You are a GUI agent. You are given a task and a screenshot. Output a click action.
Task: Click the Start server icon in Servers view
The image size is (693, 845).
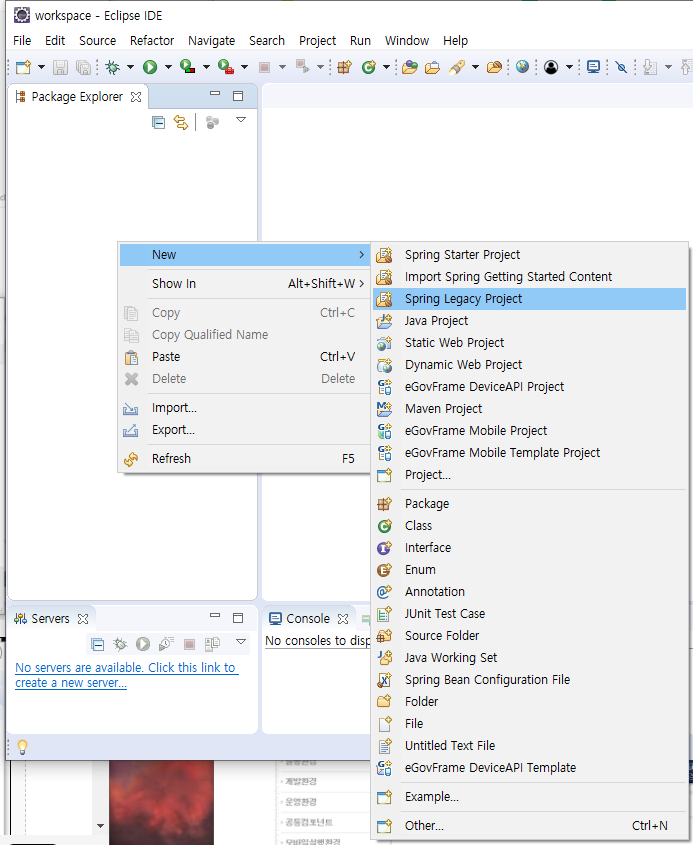143,644
